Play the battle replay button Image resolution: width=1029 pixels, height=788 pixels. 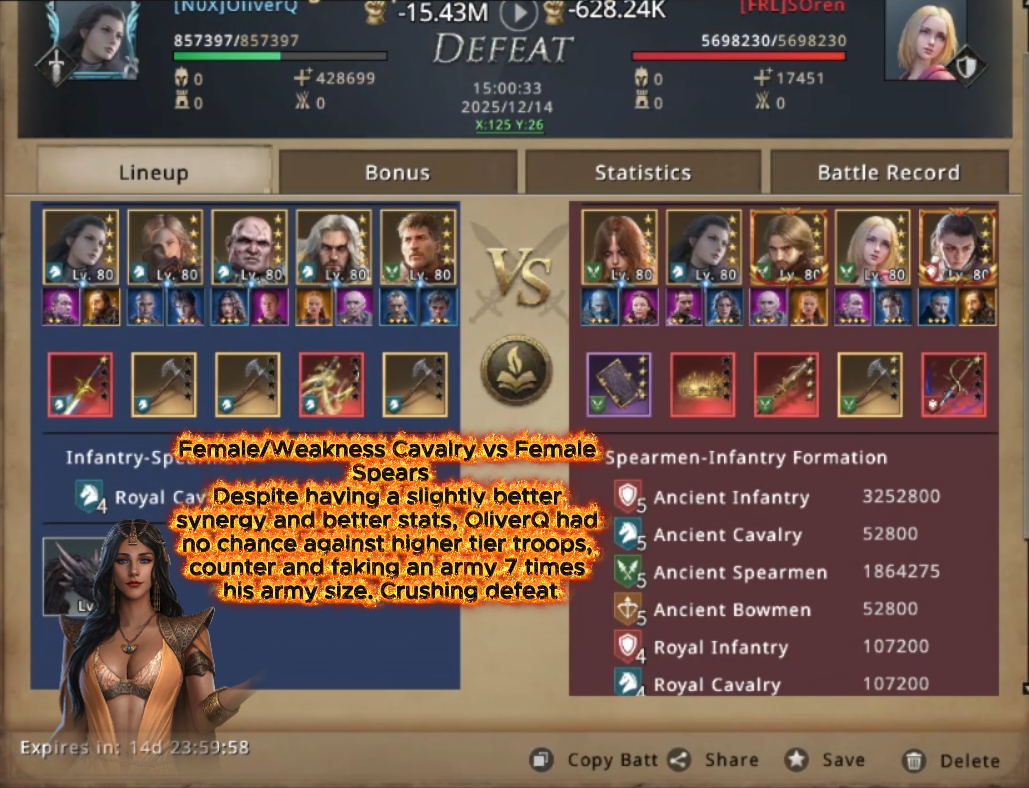(x=518, y=13)
